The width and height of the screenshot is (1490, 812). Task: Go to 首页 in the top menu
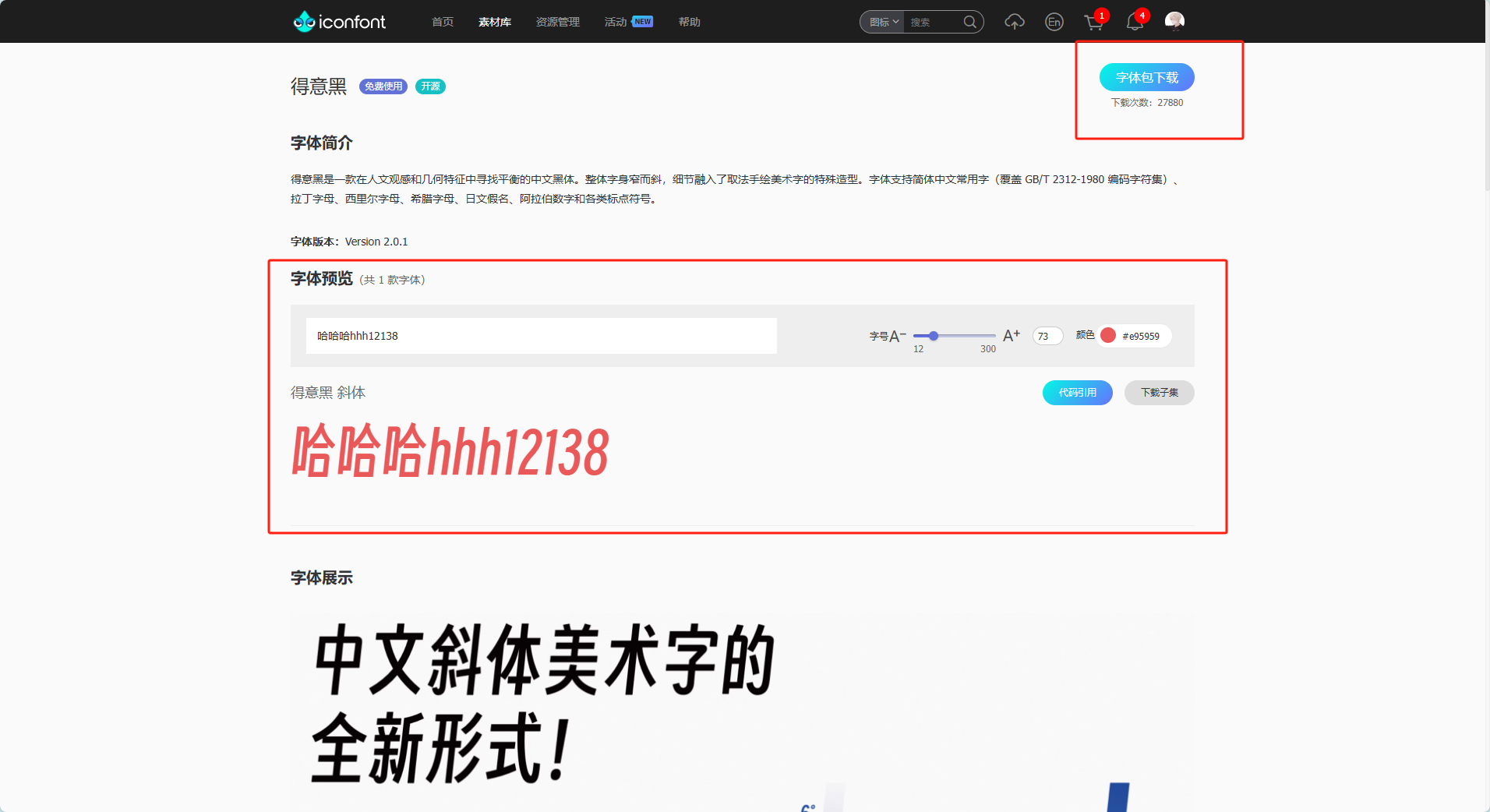point(443,22)
